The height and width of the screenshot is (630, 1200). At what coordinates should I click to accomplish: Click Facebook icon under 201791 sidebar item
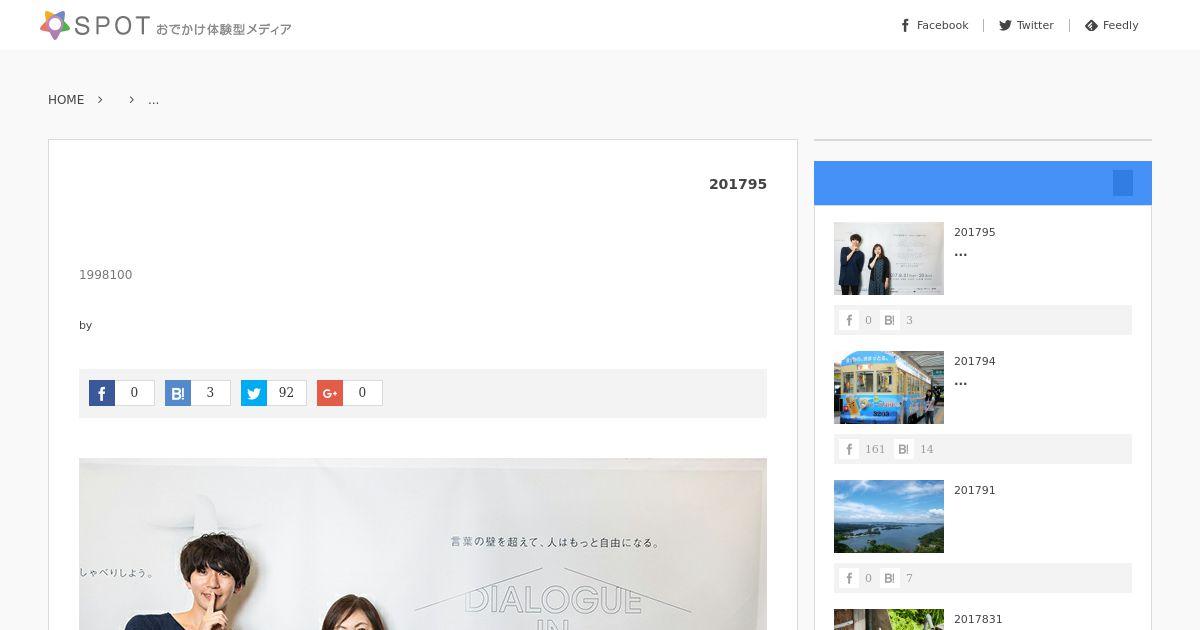coord(849,578)
